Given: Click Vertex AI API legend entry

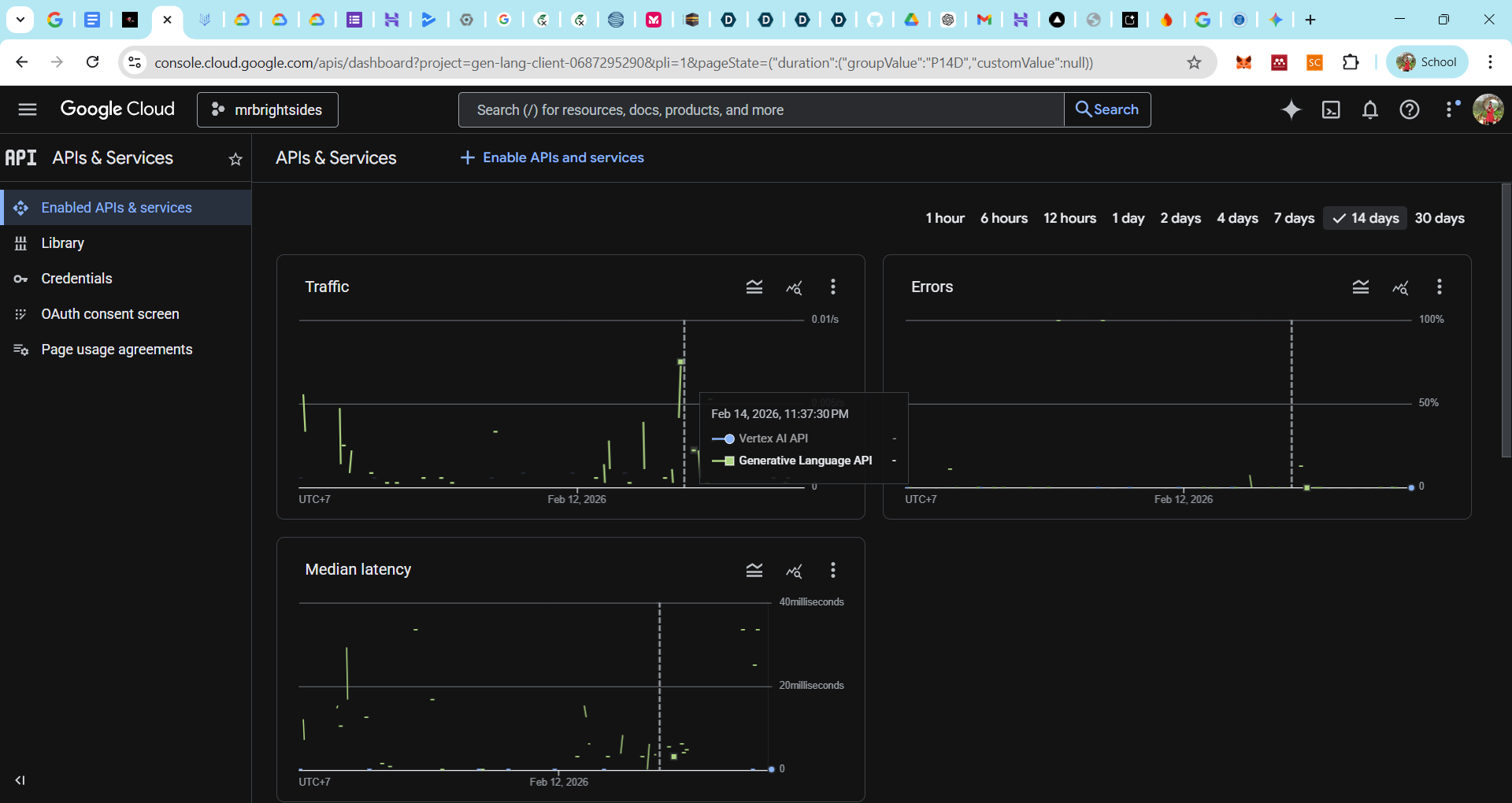Looking at the screenshot, I should point(803,439).
